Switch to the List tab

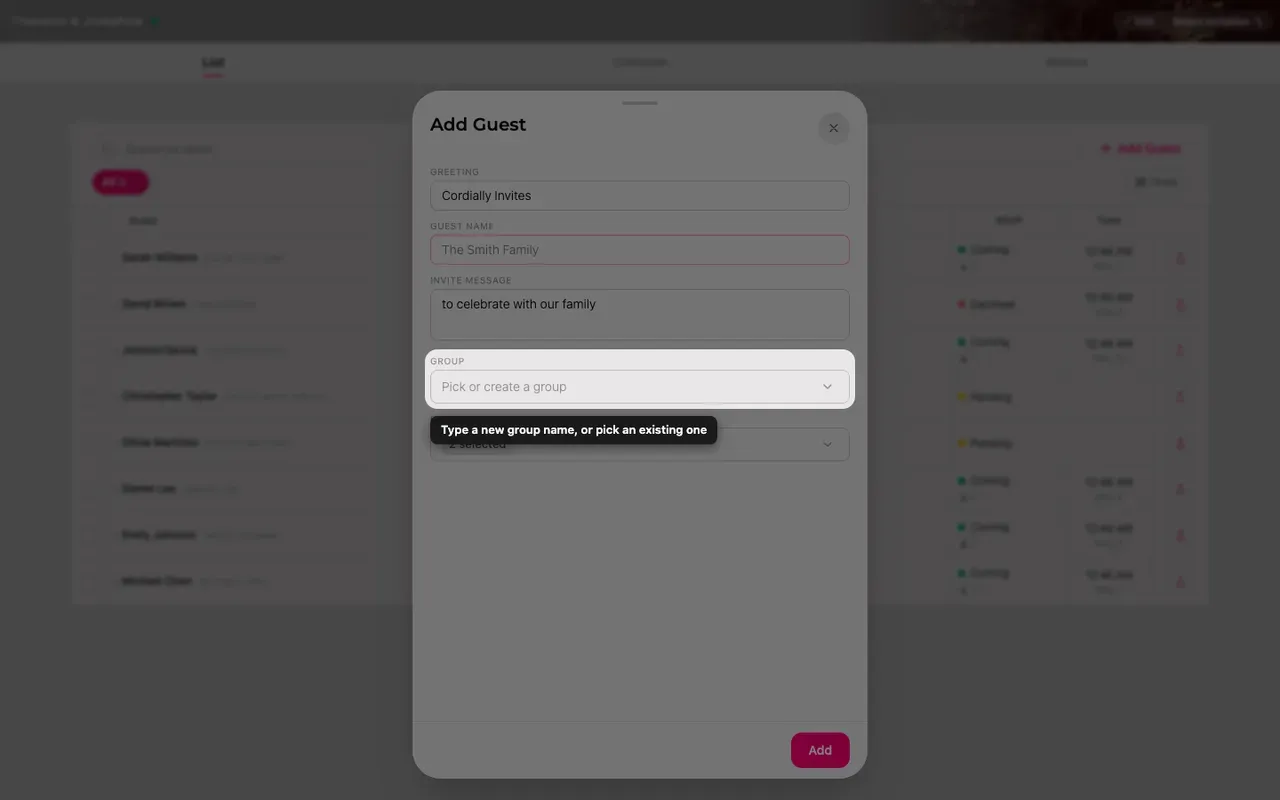[213, 62]
